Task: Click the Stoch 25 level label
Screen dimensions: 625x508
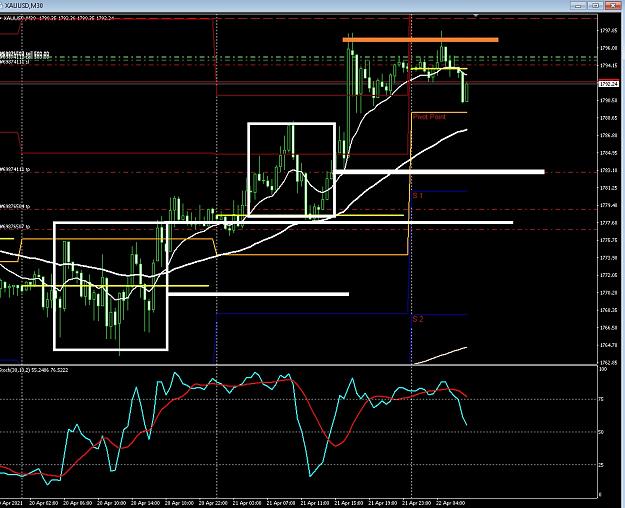Action: (x=602, y=465)
